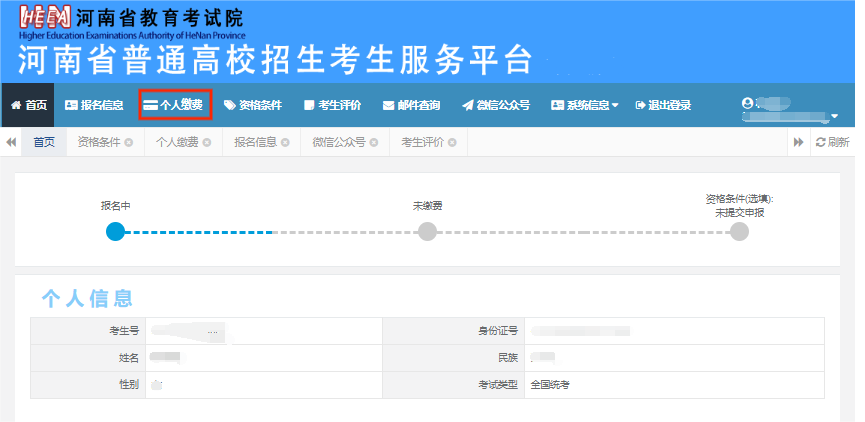Click the 个人缴费 navigation item
This screenshot has height=422, width=865.
coord(172,105)
